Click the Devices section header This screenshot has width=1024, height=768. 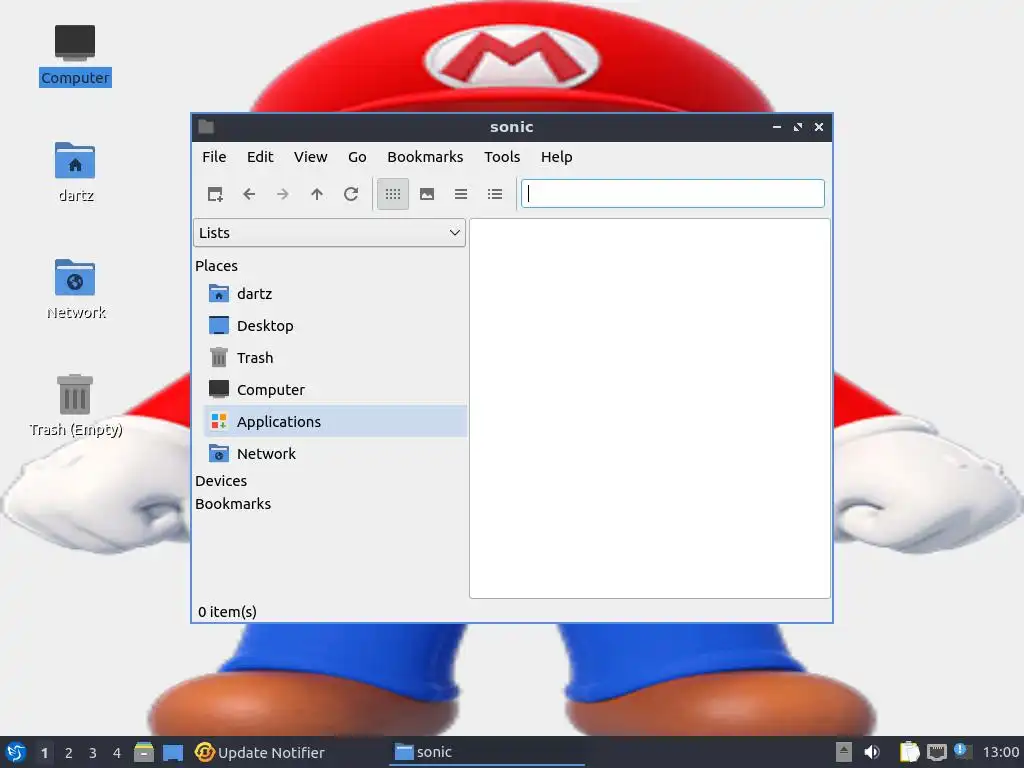221,481
